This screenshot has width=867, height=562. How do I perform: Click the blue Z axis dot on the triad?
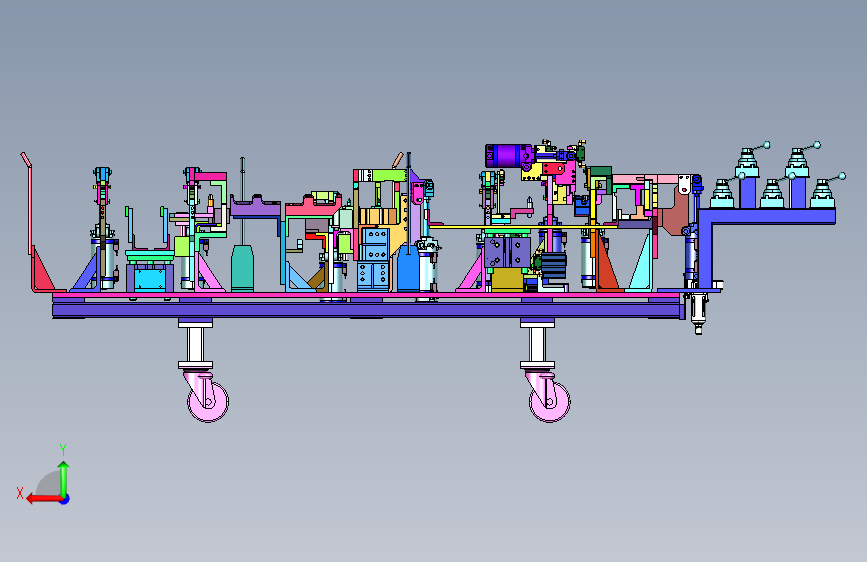(65, 499)
